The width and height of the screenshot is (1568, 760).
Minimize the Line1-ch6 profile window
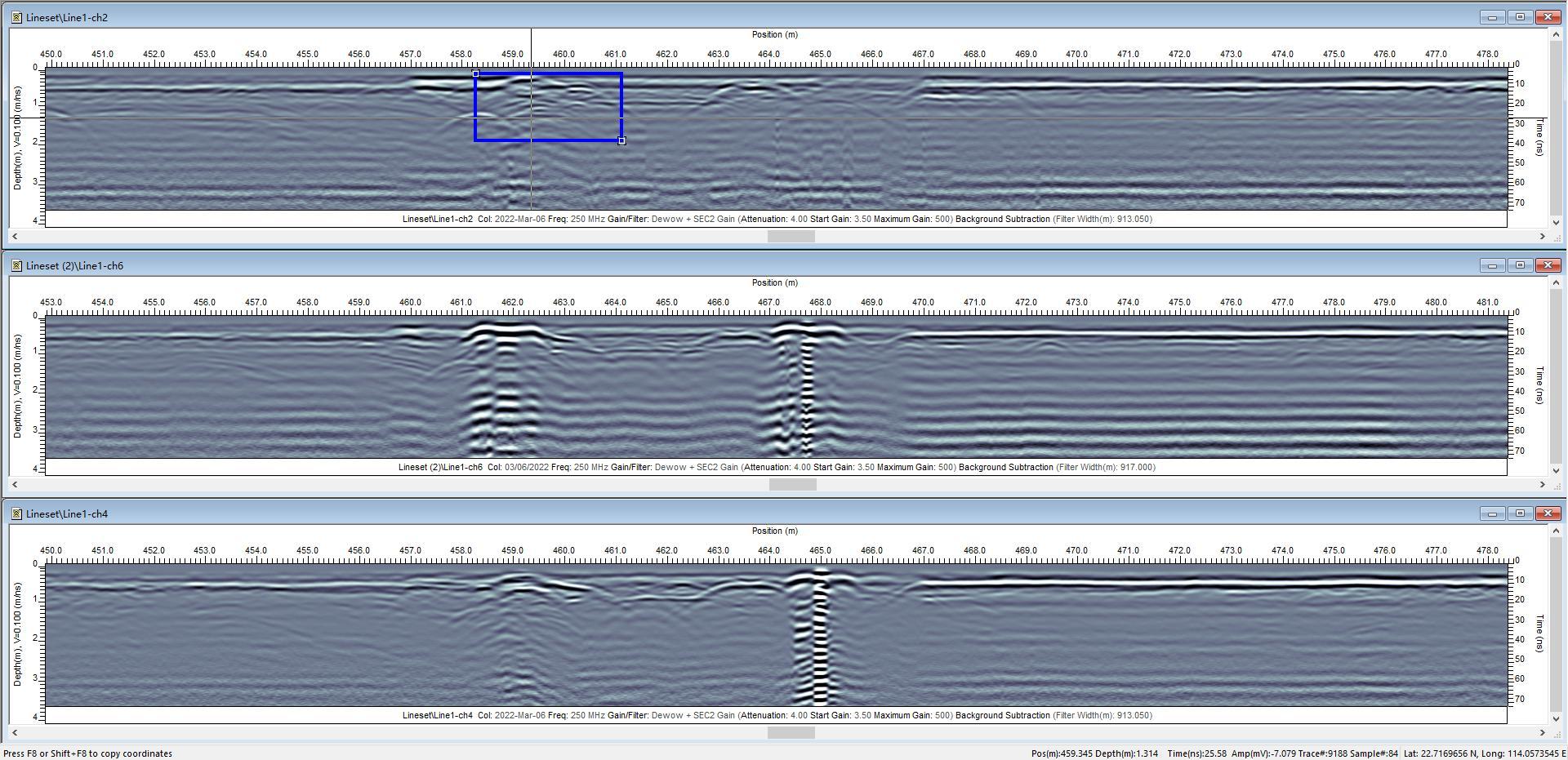click(x=1493, y=265)
